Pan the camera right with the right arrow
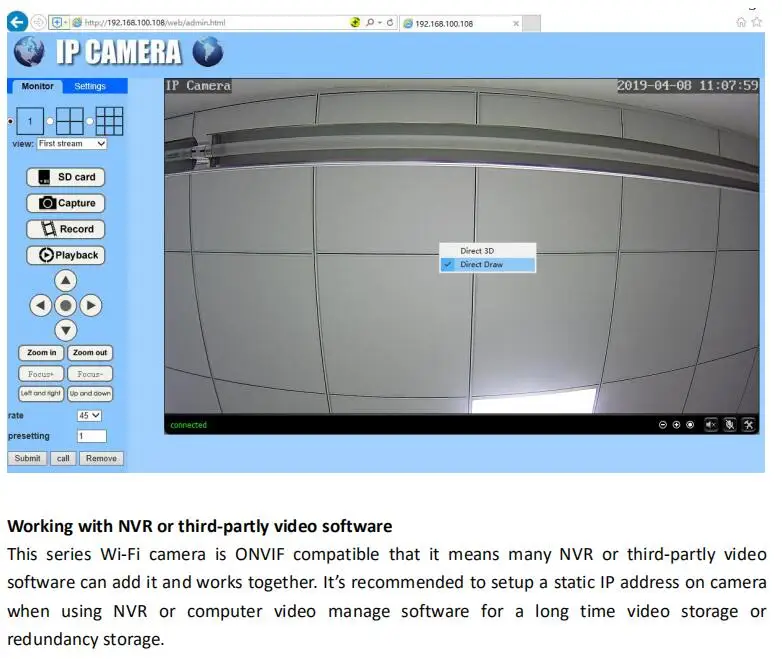 [x=90, y=305]
